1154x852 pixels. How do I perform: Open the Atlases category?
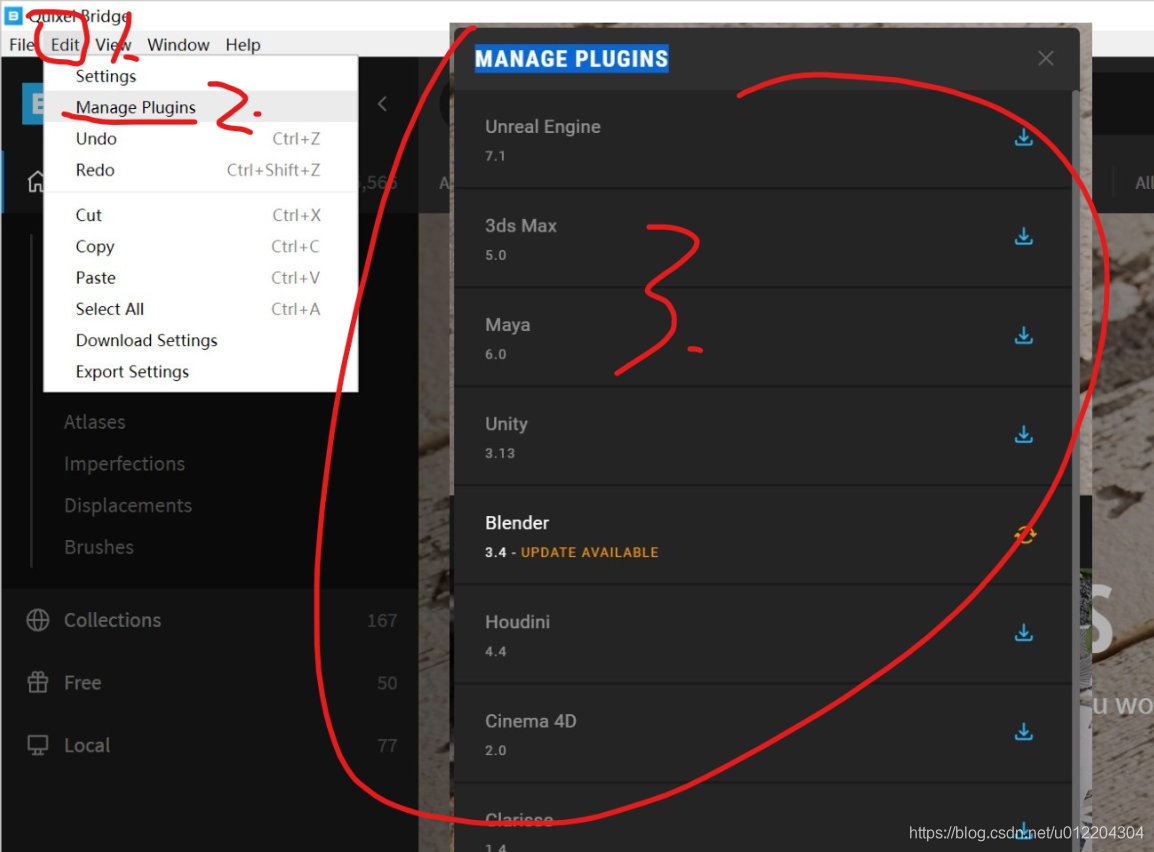coord(94,422)
